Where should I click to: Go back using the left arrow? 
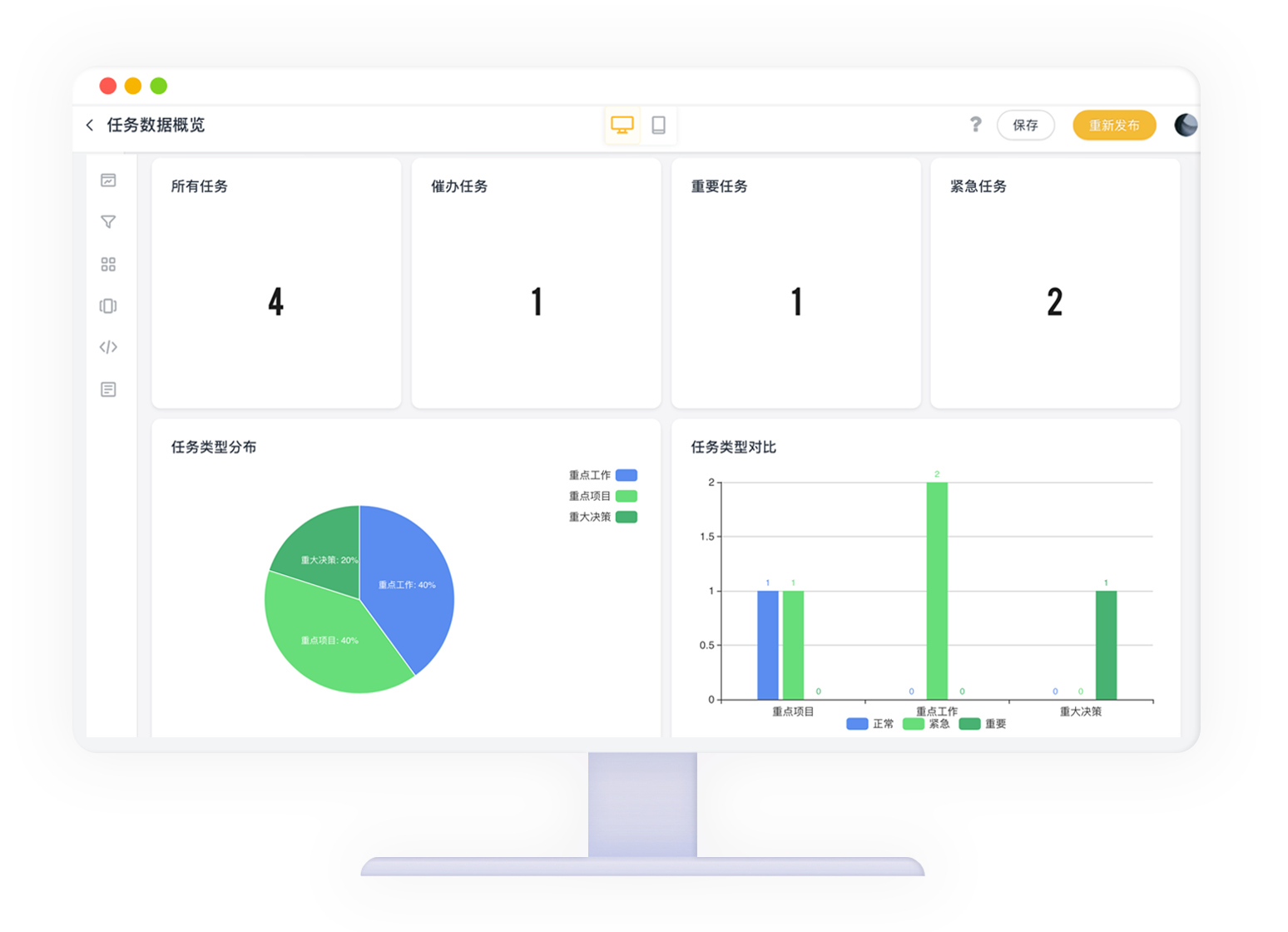pyautogui.click(x=90, y=125)
